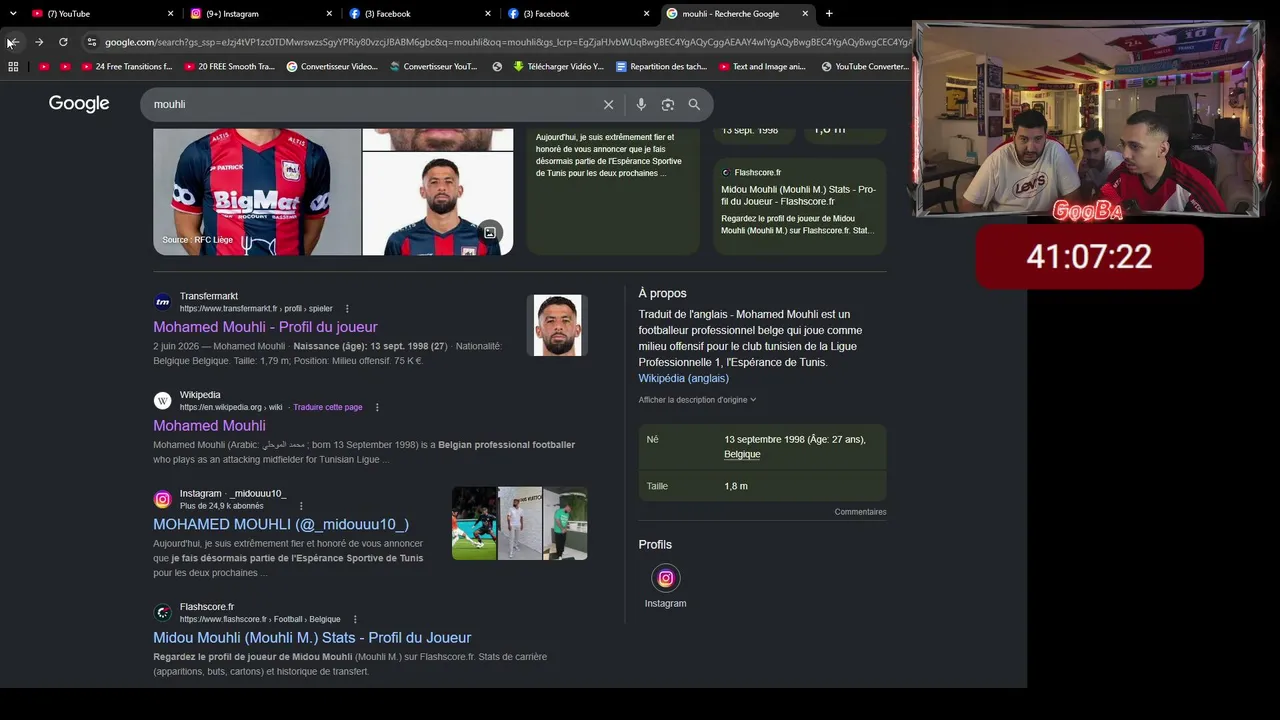Open YouTube Converter... bookmark
Image resolution: width=1280 pixels, height=720 pixels.
(x=865, y=67)
